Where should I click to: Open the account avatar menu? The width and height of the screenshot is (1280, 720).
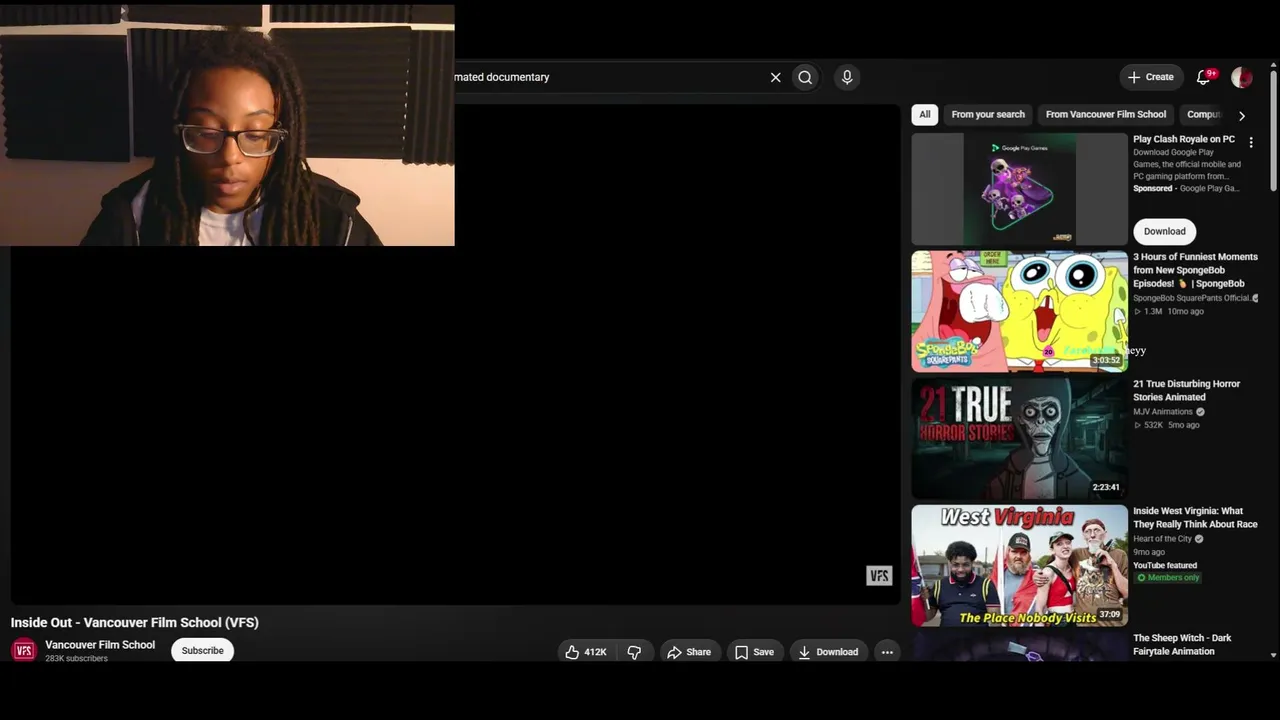1242,77
